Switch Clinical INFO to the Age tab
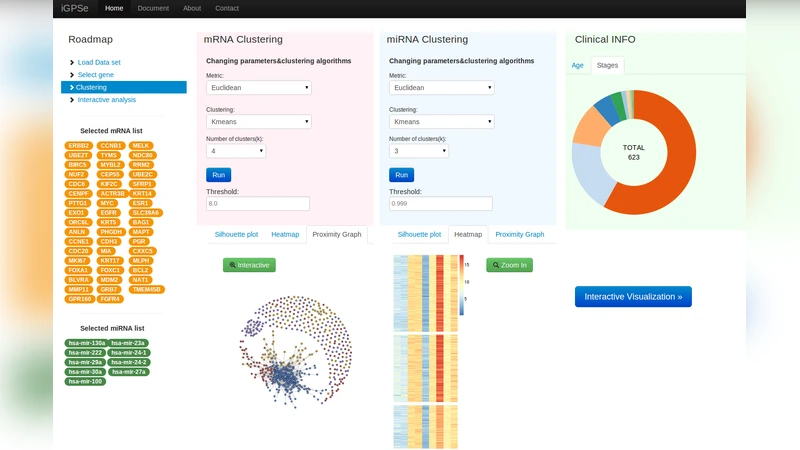800x450 pixels. point(578,65)
